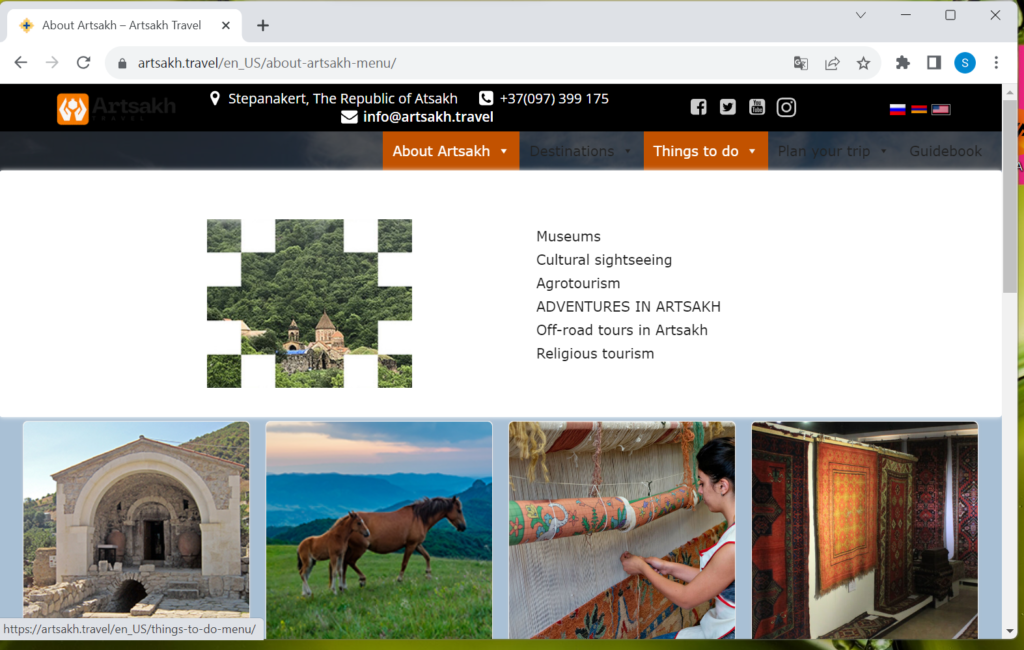Open the Guidebook link in navigation
This screenshot has height=650, width=1024.
tap(945, 151)
